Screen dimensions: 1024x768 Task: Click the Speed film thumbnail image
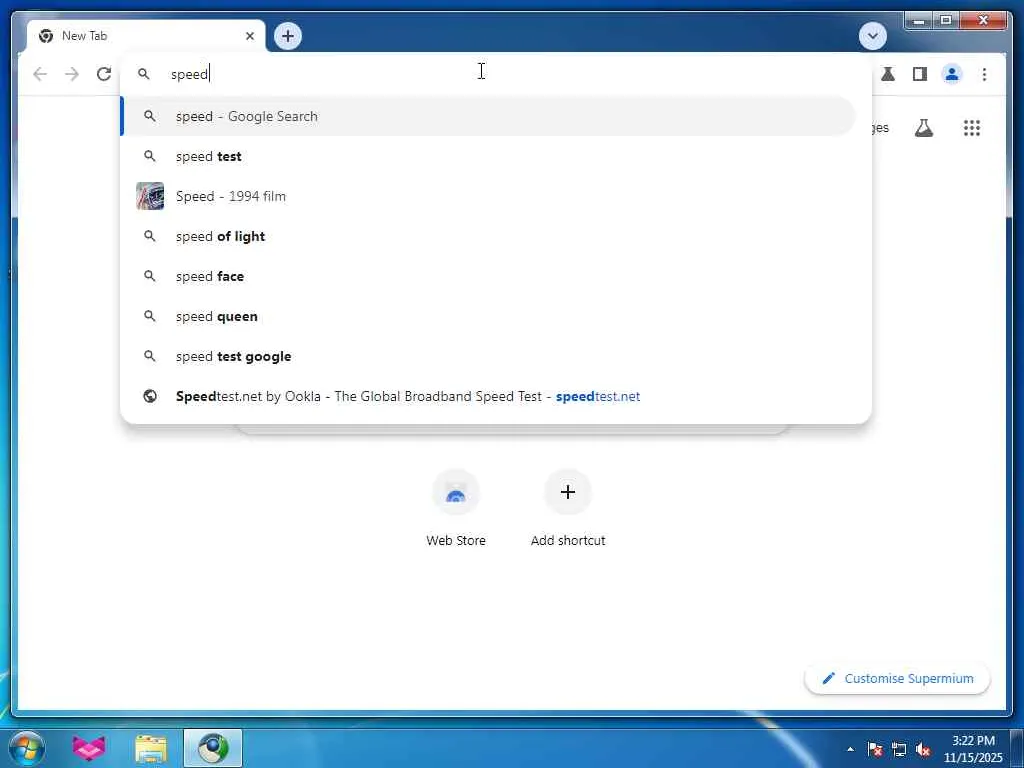click(150, 196)
